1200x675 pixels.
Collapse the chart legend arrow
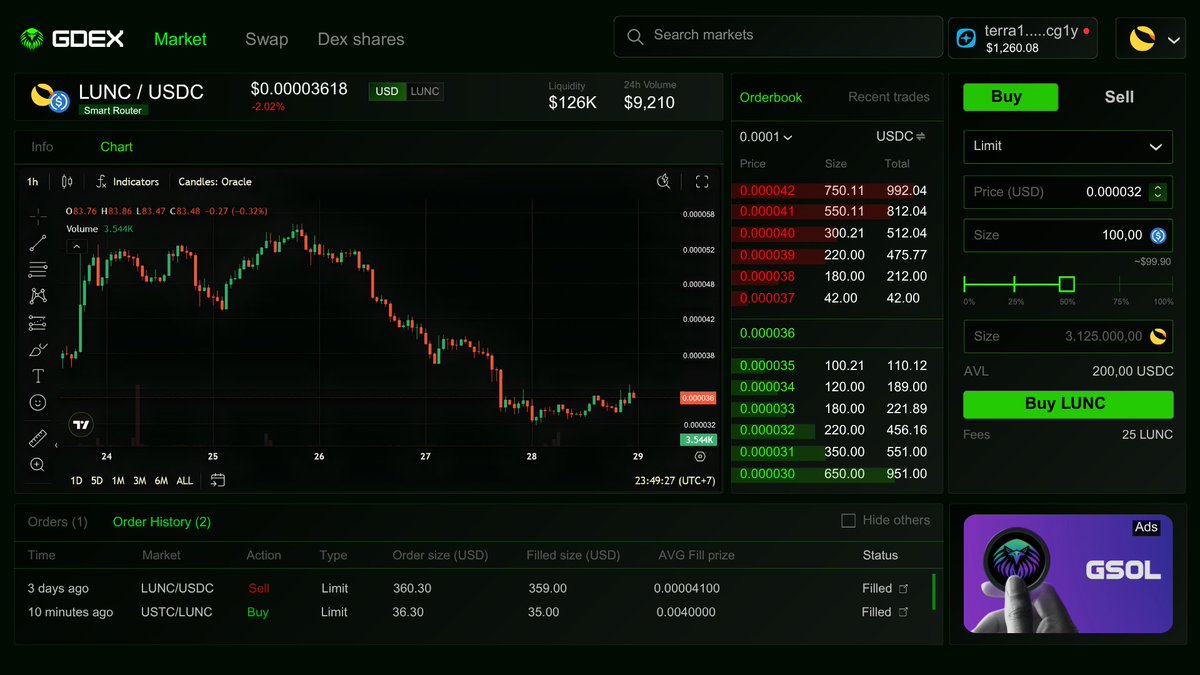click(77, 245)
